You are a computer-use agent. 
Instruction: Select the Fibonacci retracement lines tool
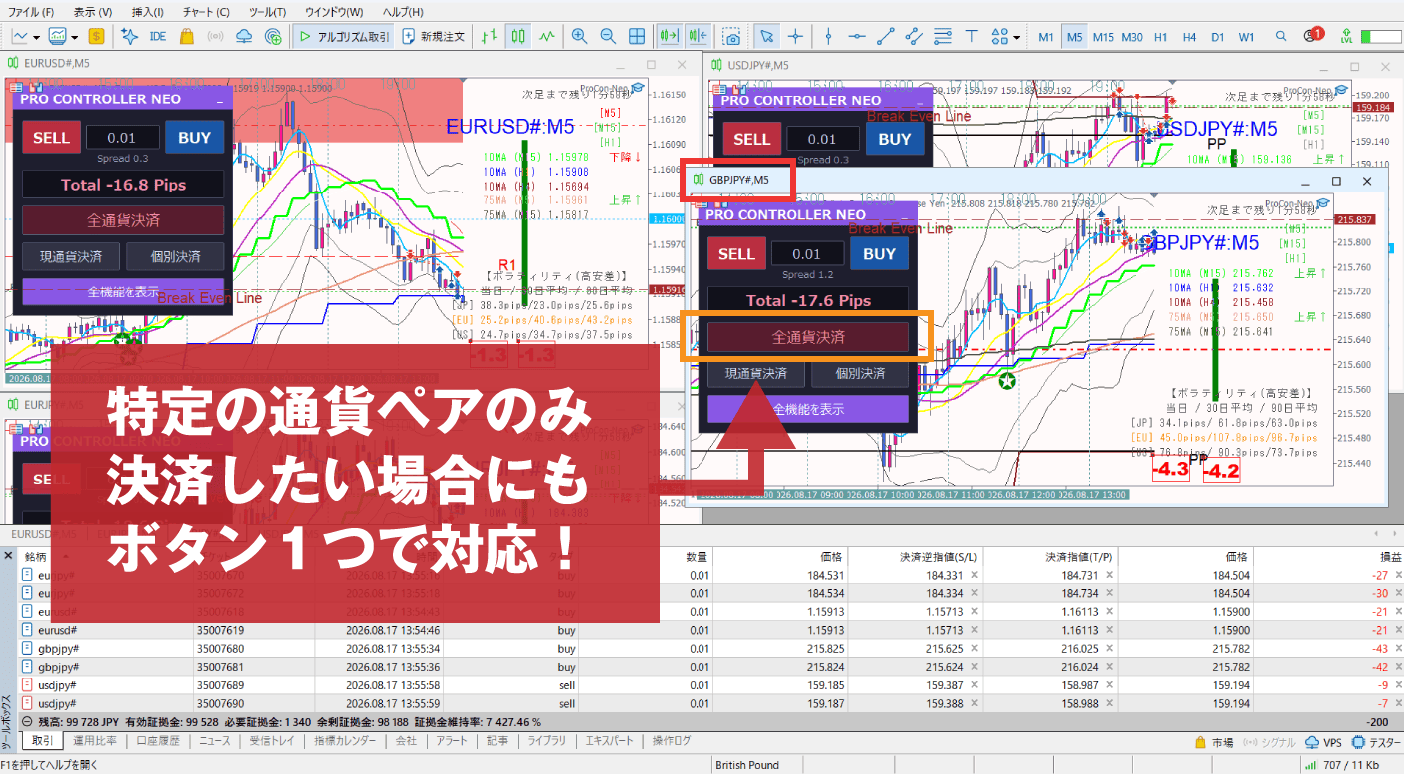[942, 37]
